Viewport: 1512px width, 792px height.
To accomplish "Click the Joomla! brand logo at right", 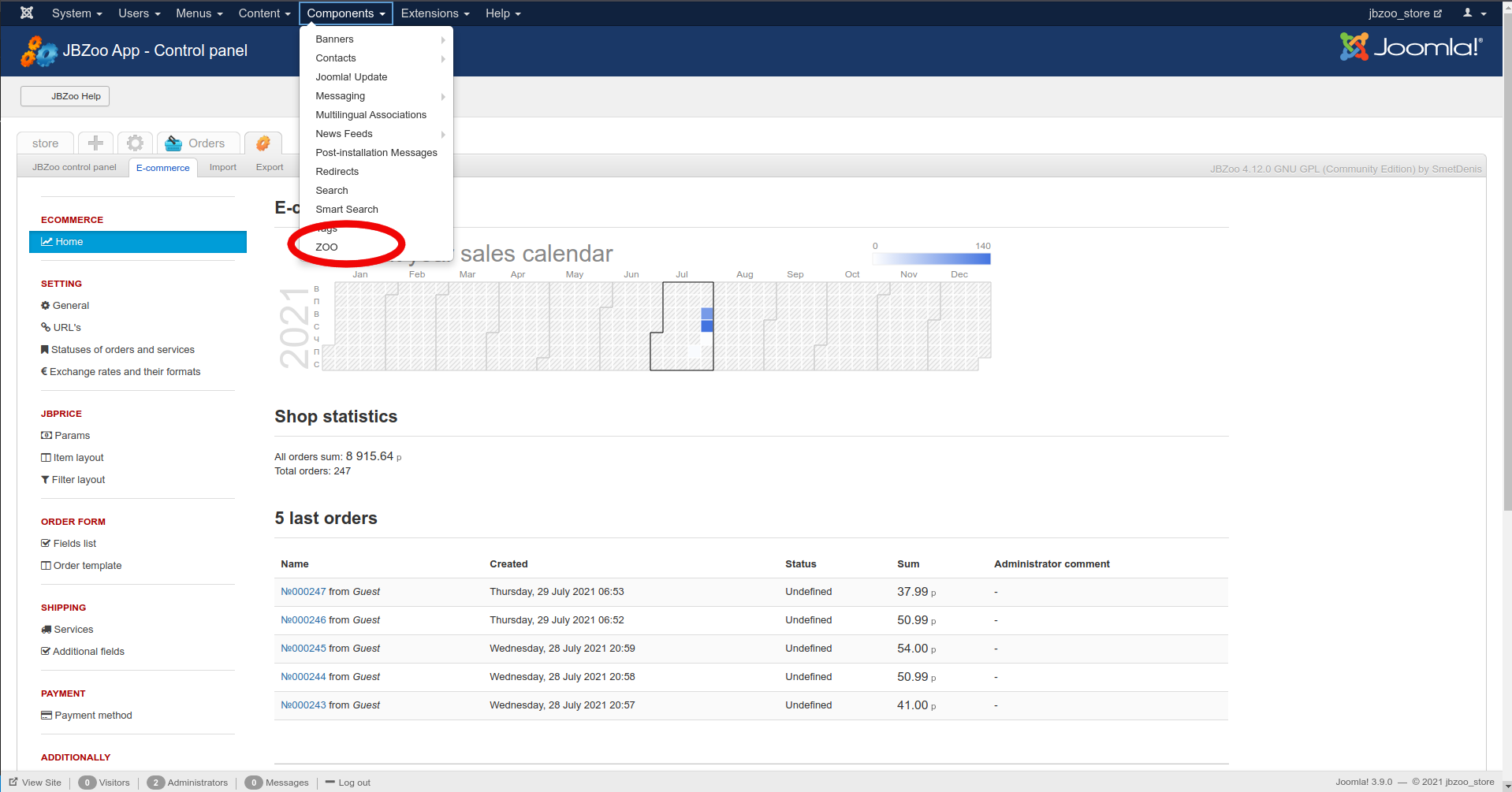I will click(x=1411, y=47).
